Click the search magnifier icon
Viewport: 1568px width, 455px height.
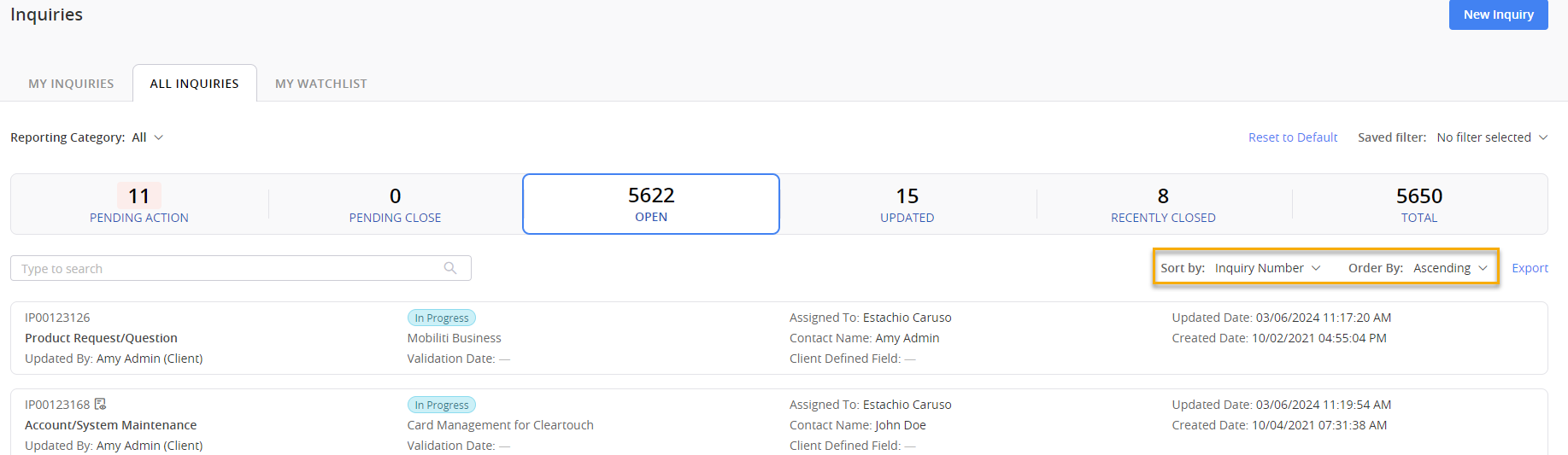[x=450, y=268]
